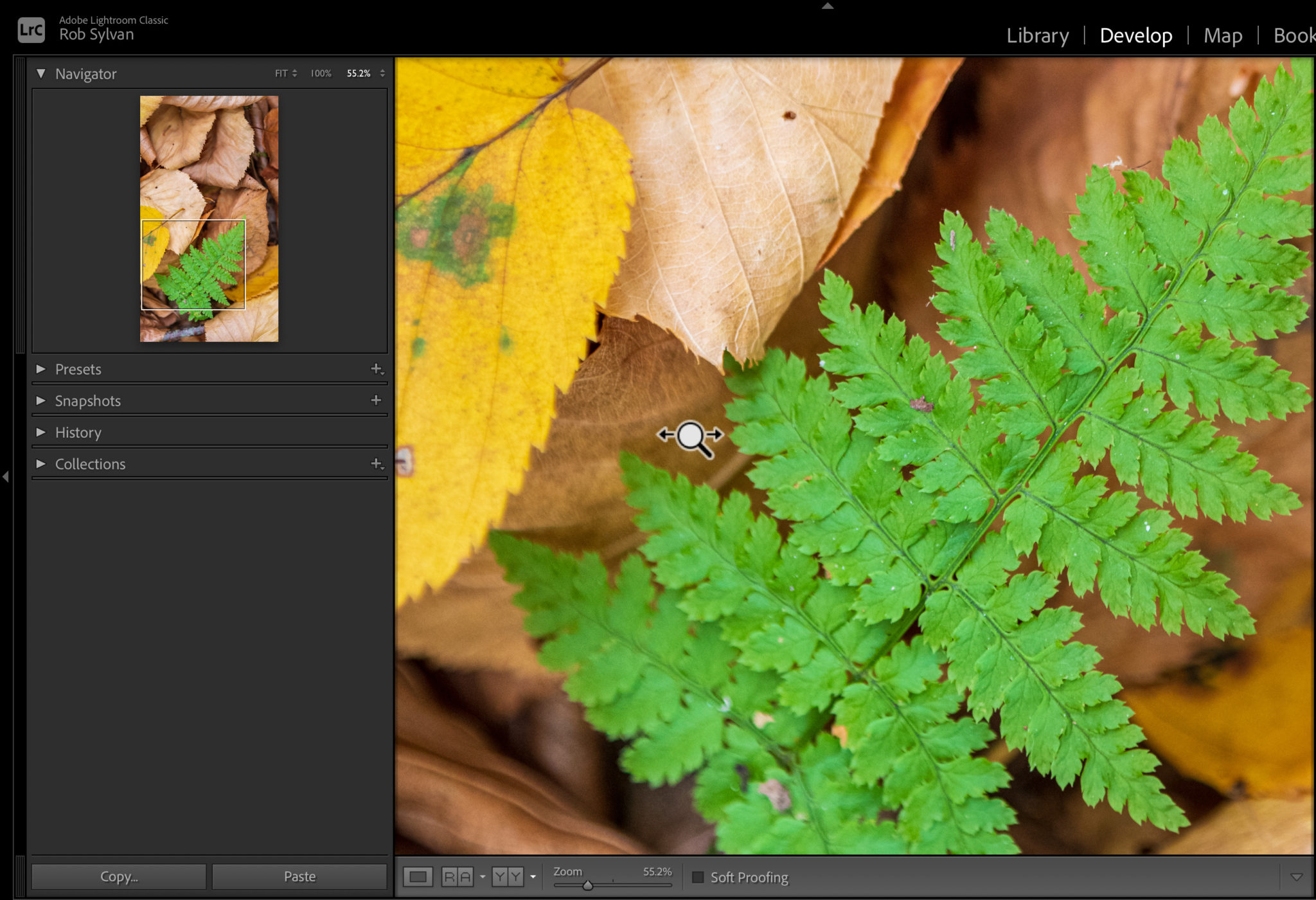Switch Navigator zoom to 100%
Viewport: 1316px width, 900px height.
(319, 73)
